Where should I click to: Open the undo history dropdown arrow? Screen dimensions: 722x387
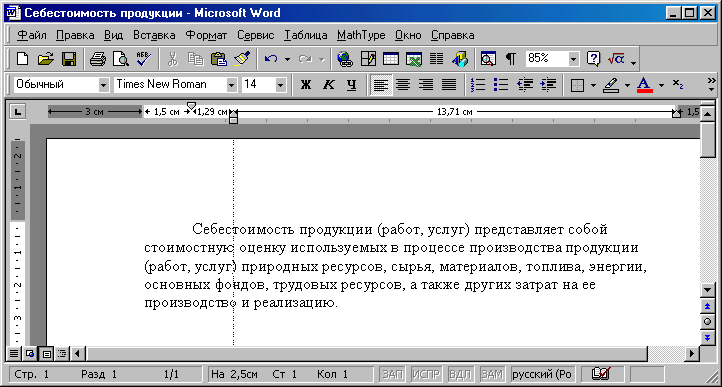coord(287,59)
